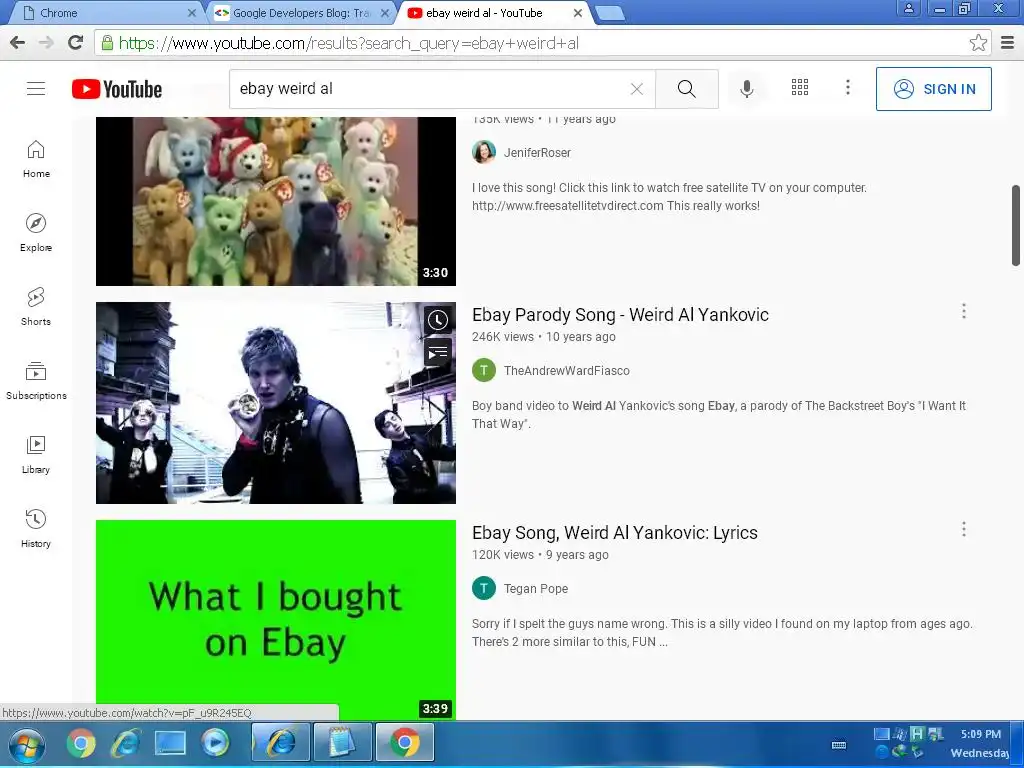Play the What I bought on Ebay thumbnail
This screenshot has width=1024, height=768.
[276, 620]
